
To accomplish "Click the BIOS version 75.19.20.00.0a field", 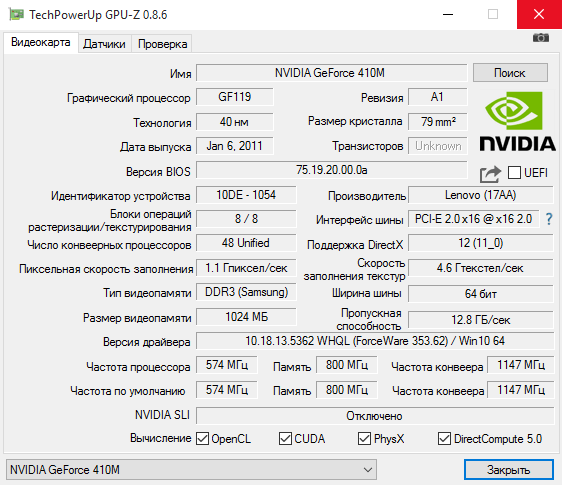I will [332, 170].
